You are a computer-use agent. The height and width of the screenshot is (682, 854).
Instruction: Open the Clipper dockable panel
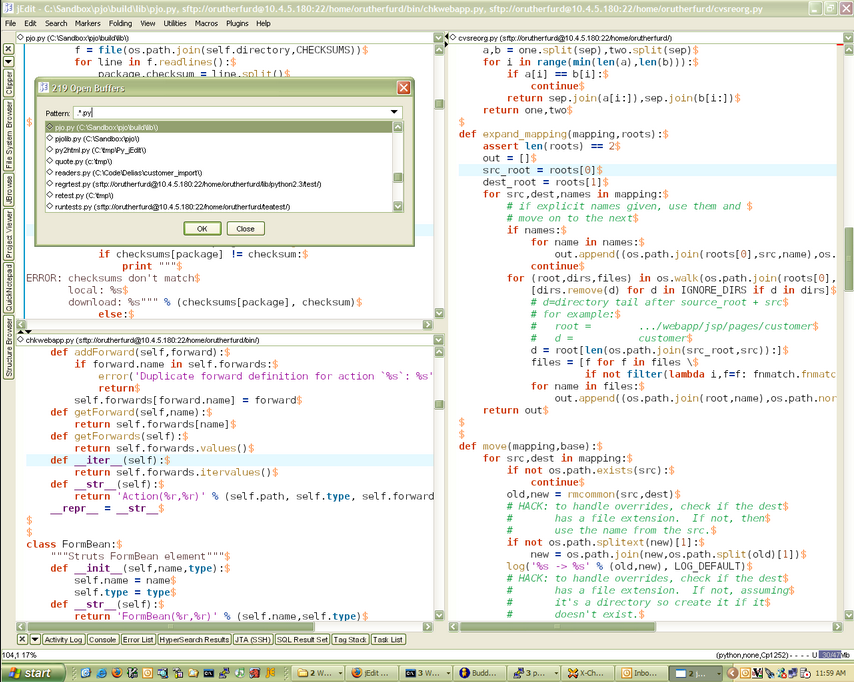[8, 82]
